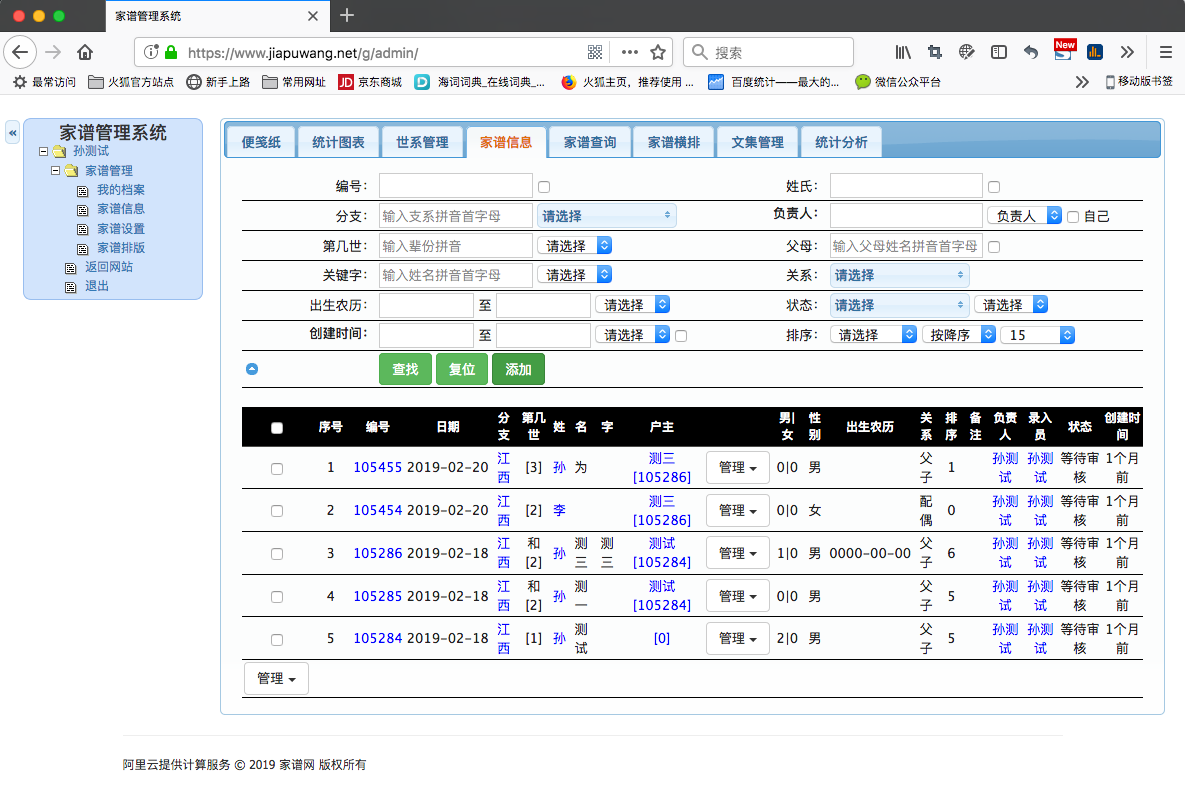Tick the checkbox beside 编号 field
The height and width of the screenshot is (798, 1185).
(x=544, y=187)
